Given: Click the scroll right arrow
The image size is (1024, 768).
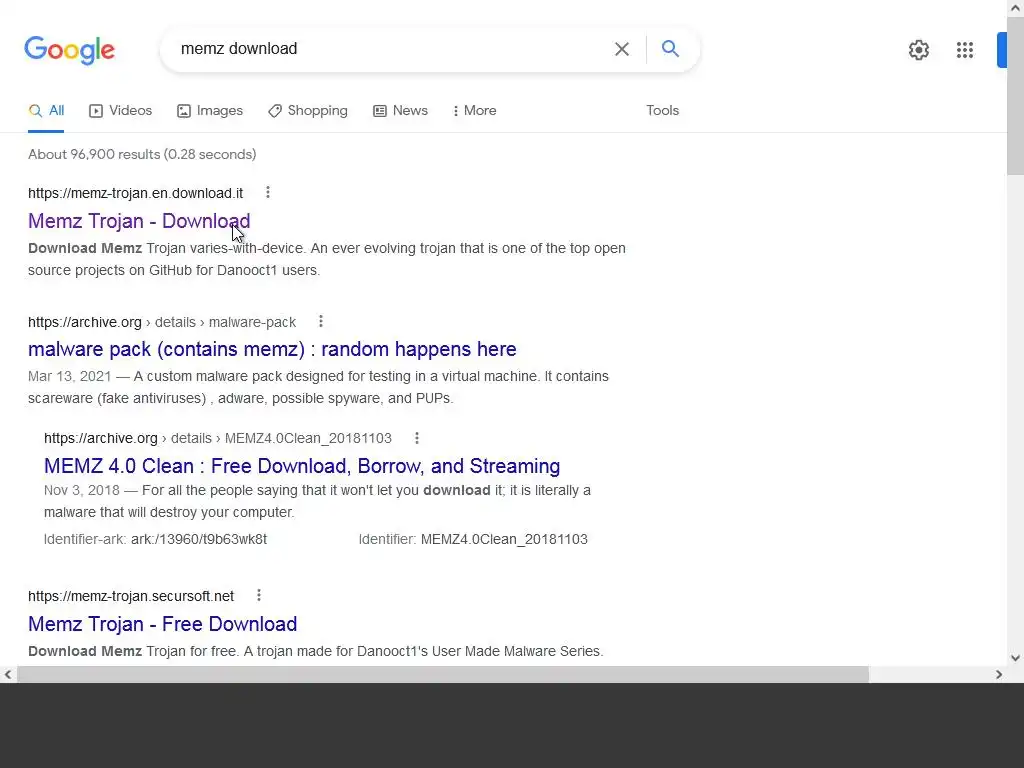Looking at the screenshot, I should click(999, 674).
